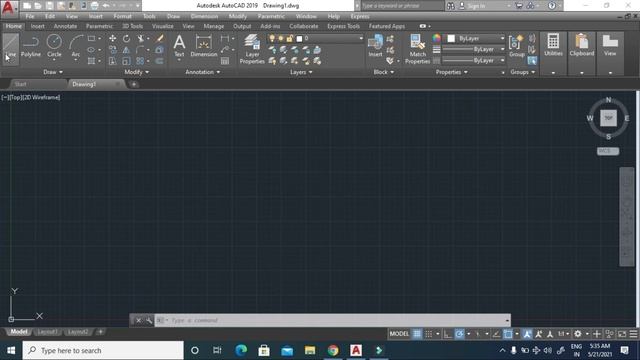Click the Plot print icon in quick access
Screen dimensions: 640x360
(94, 6)
